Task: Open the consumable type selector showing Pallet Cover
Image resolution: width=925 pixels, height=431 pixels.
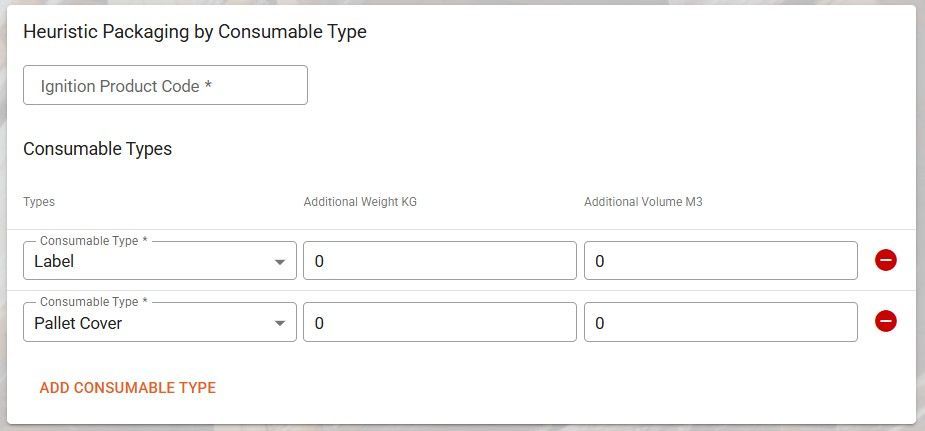Action: pyautogui.click(x=150, y=323)
